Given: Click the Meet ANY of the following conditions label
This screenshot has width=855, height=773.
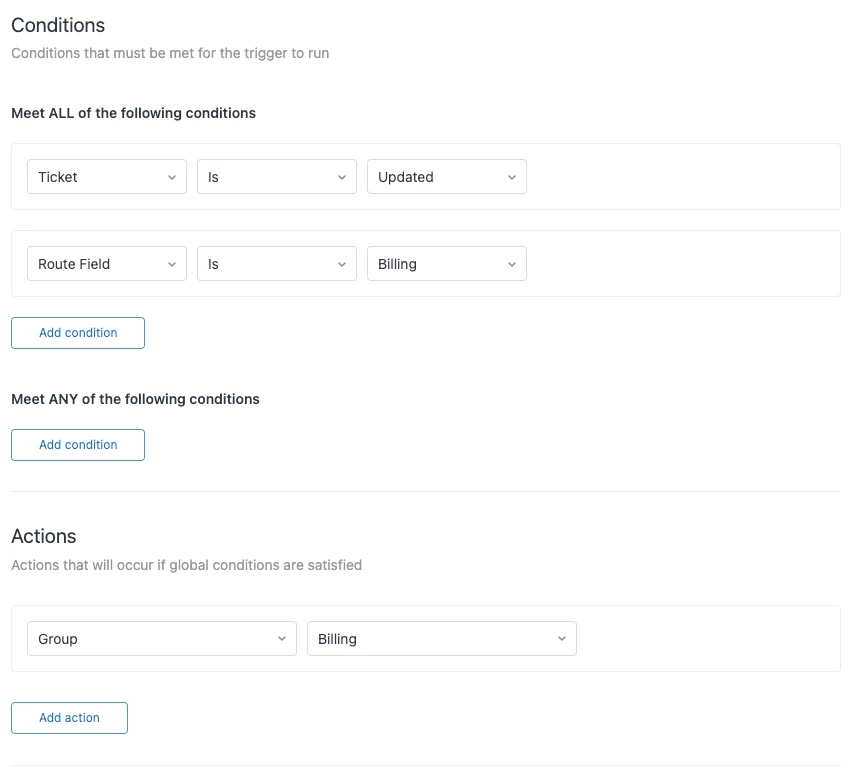Looking at the screenshot, I should tap(135, 399).
